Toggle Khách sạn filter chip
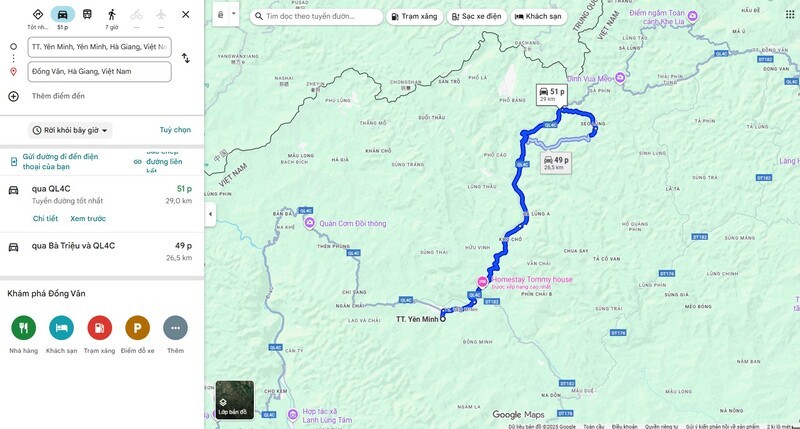Screen dimensions: 800x429 click(x=538, y=16)
